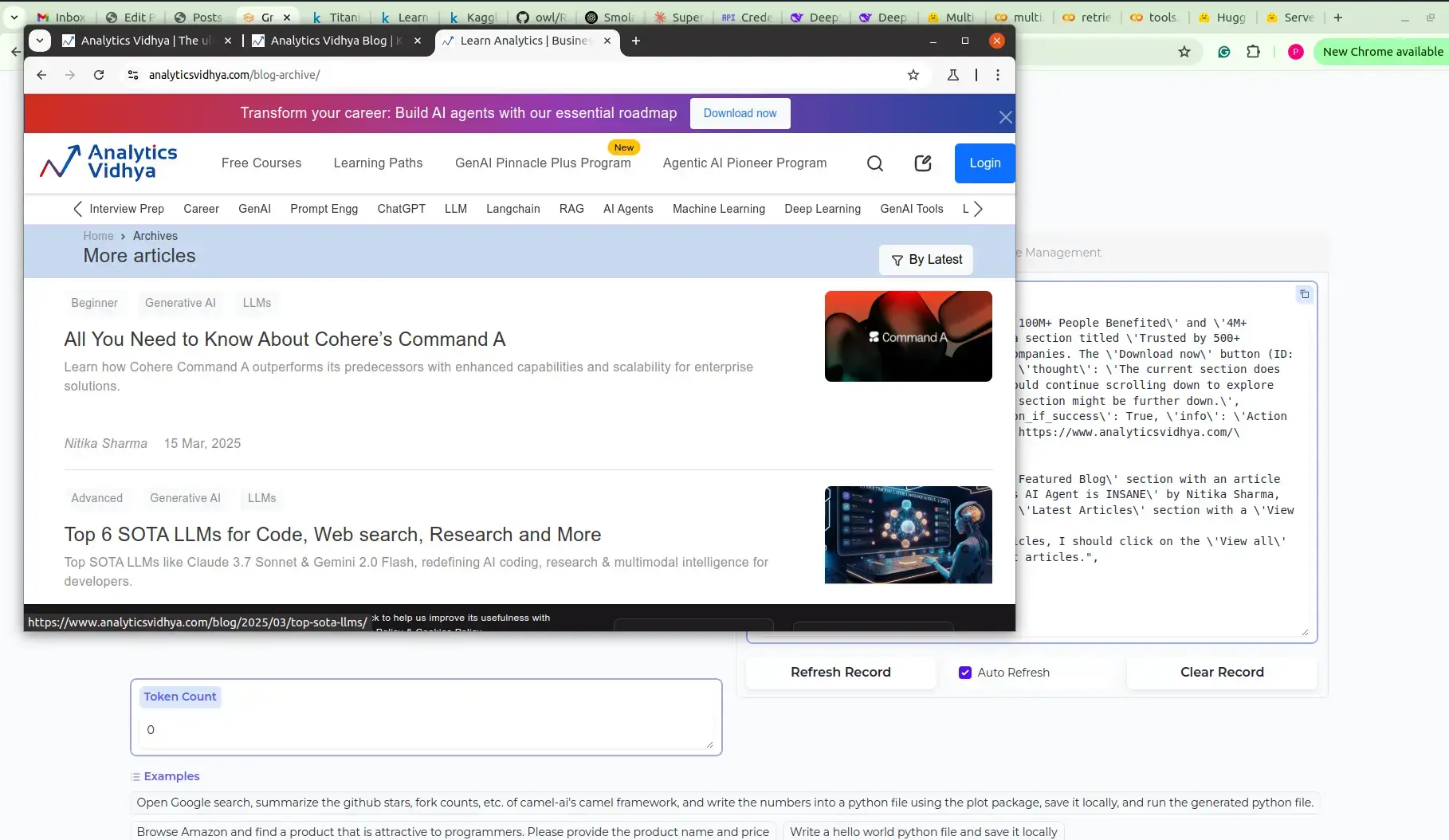The image size is (1449, 840).
Task: Expand the tab search dropdown in popup window
Action: click(39, 41)
